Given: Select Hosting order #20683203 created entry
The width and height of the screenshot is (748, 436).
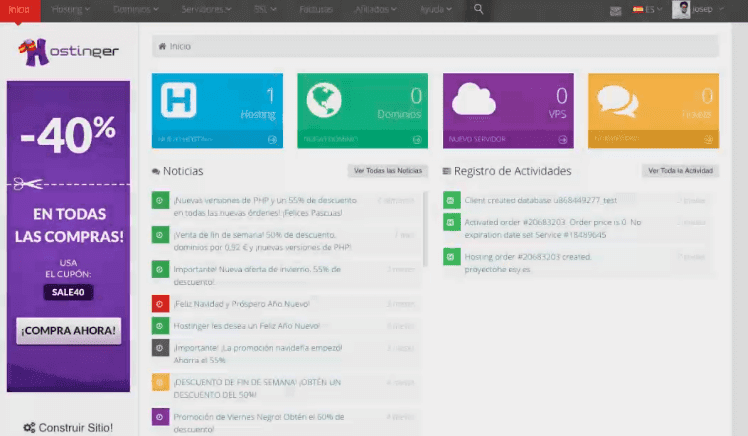Looking at the screenshot, I should click(528, 263).
